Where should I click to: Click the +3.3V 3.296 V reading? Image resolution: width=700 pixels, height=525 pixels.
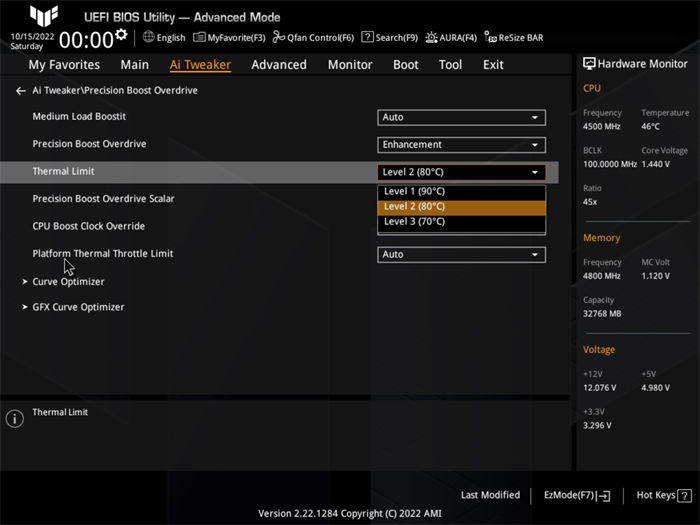(x=597, y=426)
